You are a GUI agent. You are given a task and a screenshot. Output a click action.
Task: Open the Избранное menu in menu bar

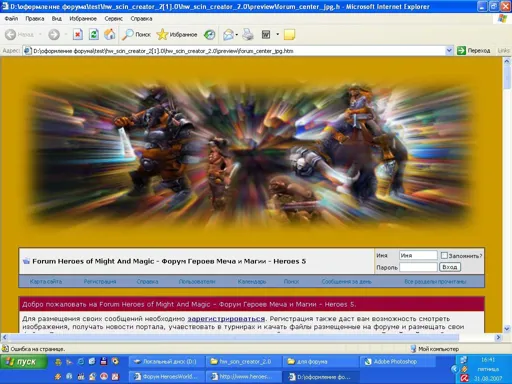[x=83, y=19]
